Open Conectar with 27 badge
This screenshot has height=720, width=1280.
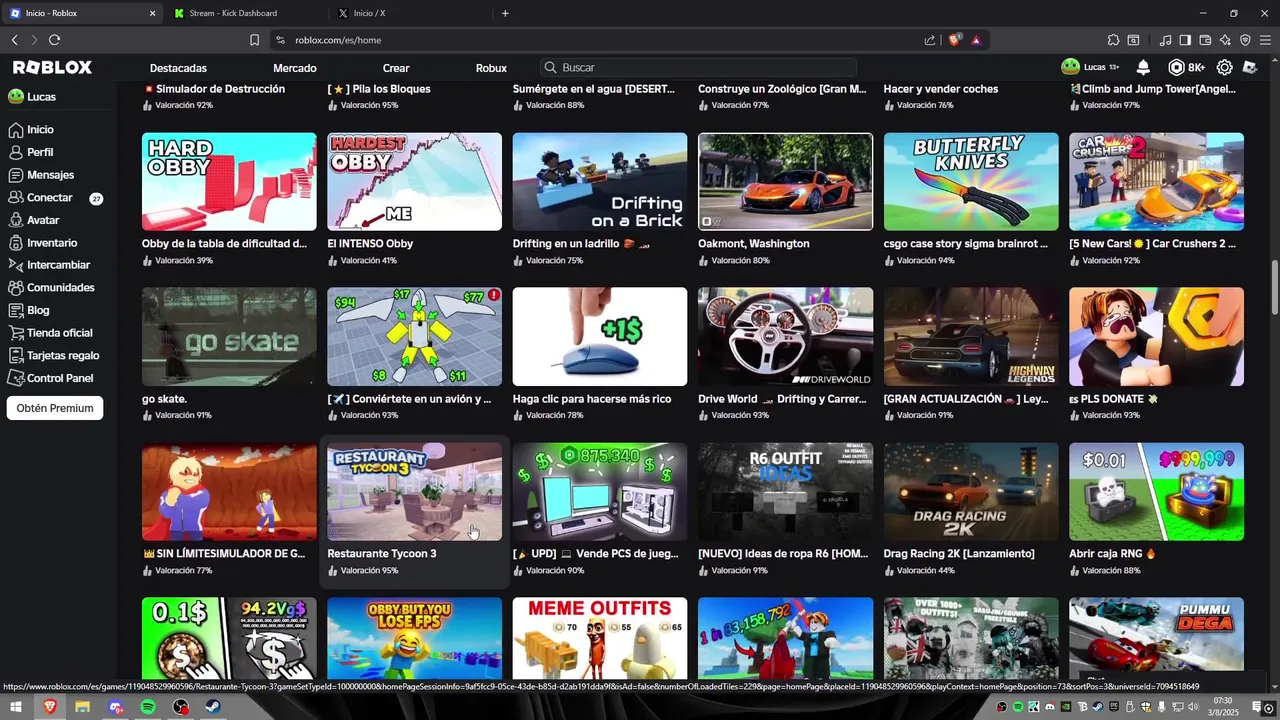point(55,198)
